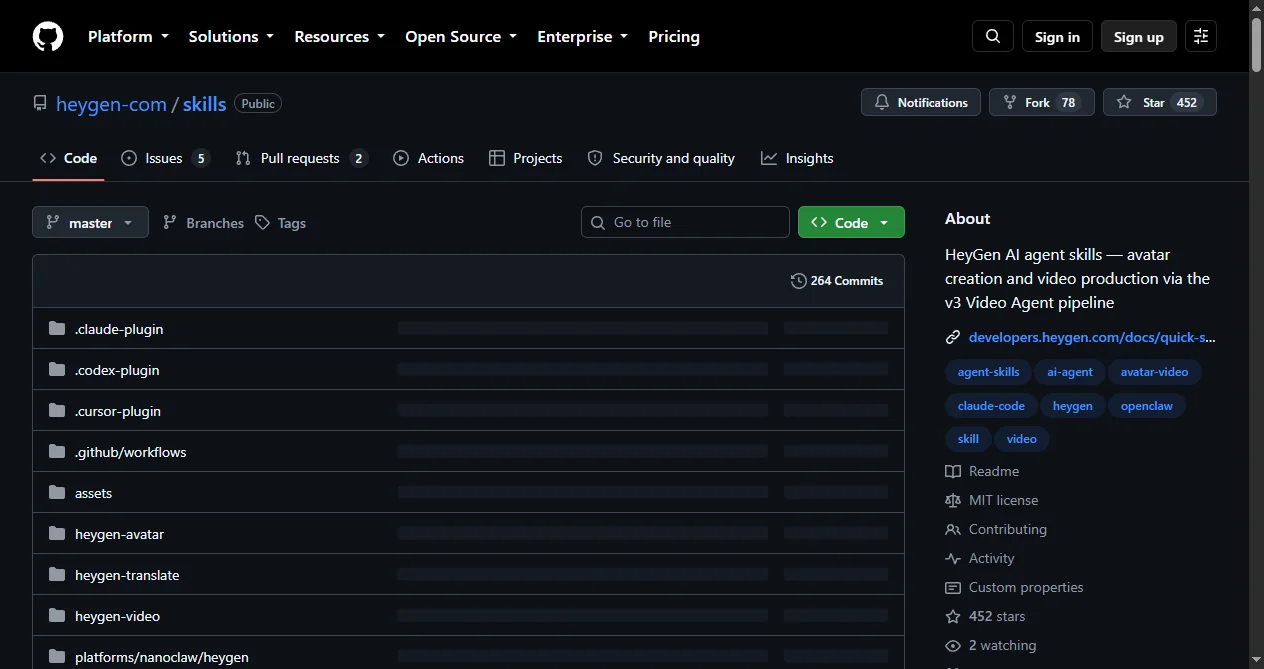Expand the green Code dropdown

point(851,222)
